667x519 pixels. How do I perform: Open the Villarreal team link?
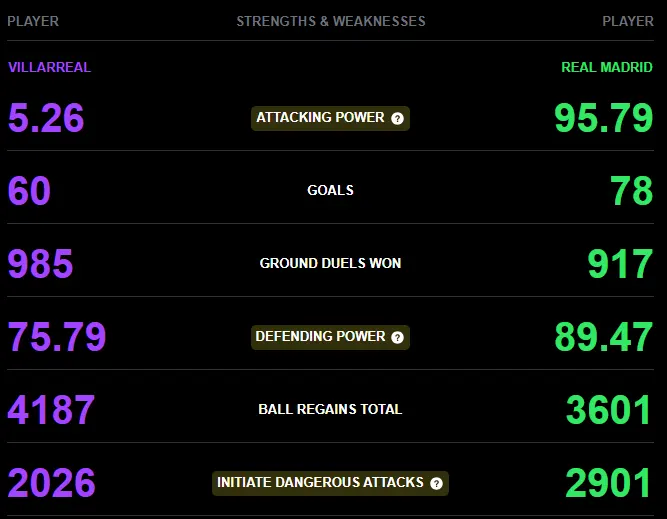tap(49, 67)
